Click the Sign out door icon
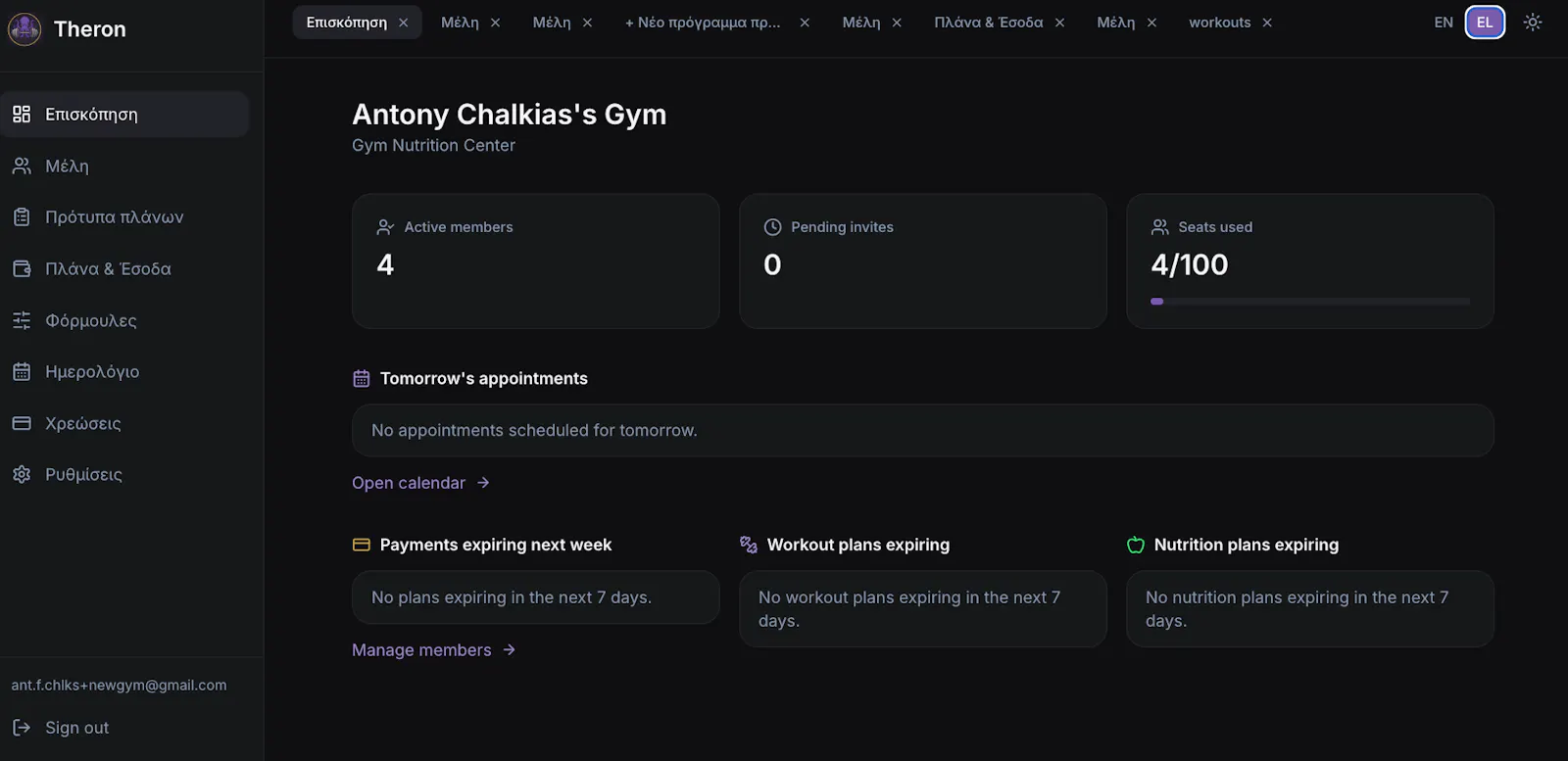This screenshot has width=1568, height=761. pyautogui.click(x=22, y=728)
